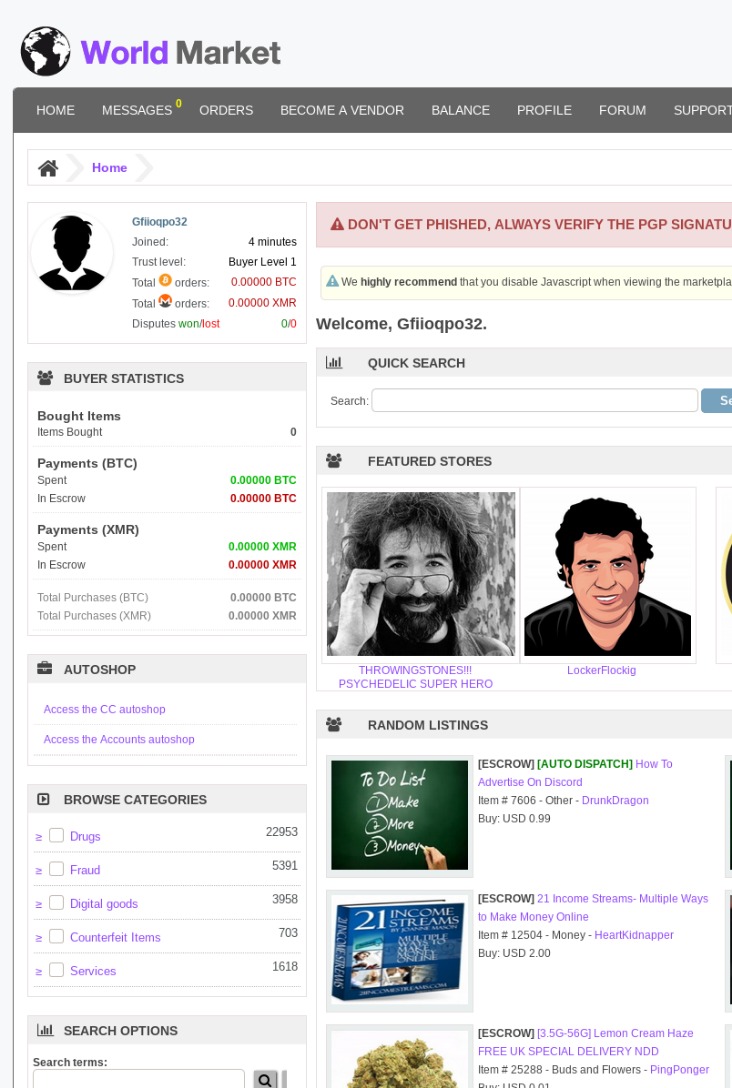The width and height of the screenshot is (732, 1088).
Task: Click the user avatar silhouette image
Action: [x=71, y=253]
